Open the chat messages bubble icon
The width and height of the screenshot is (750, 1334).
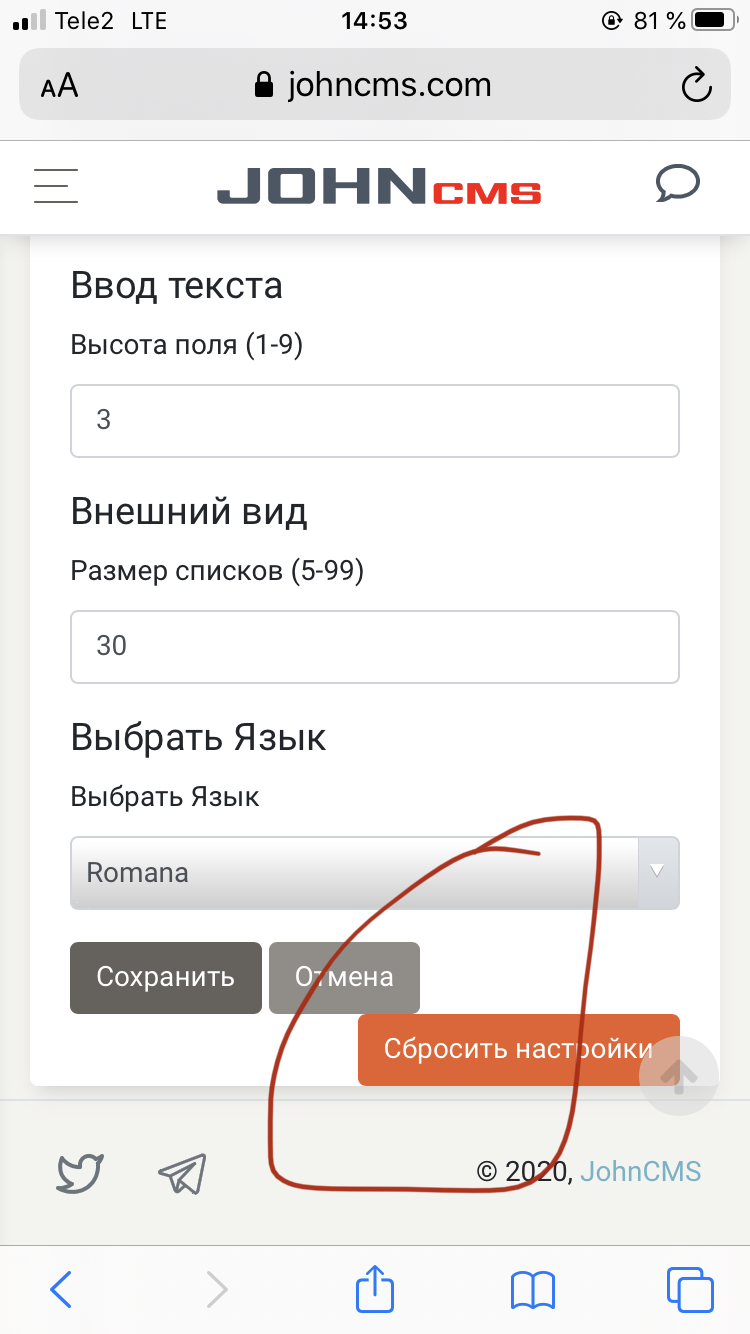(677, 184)
